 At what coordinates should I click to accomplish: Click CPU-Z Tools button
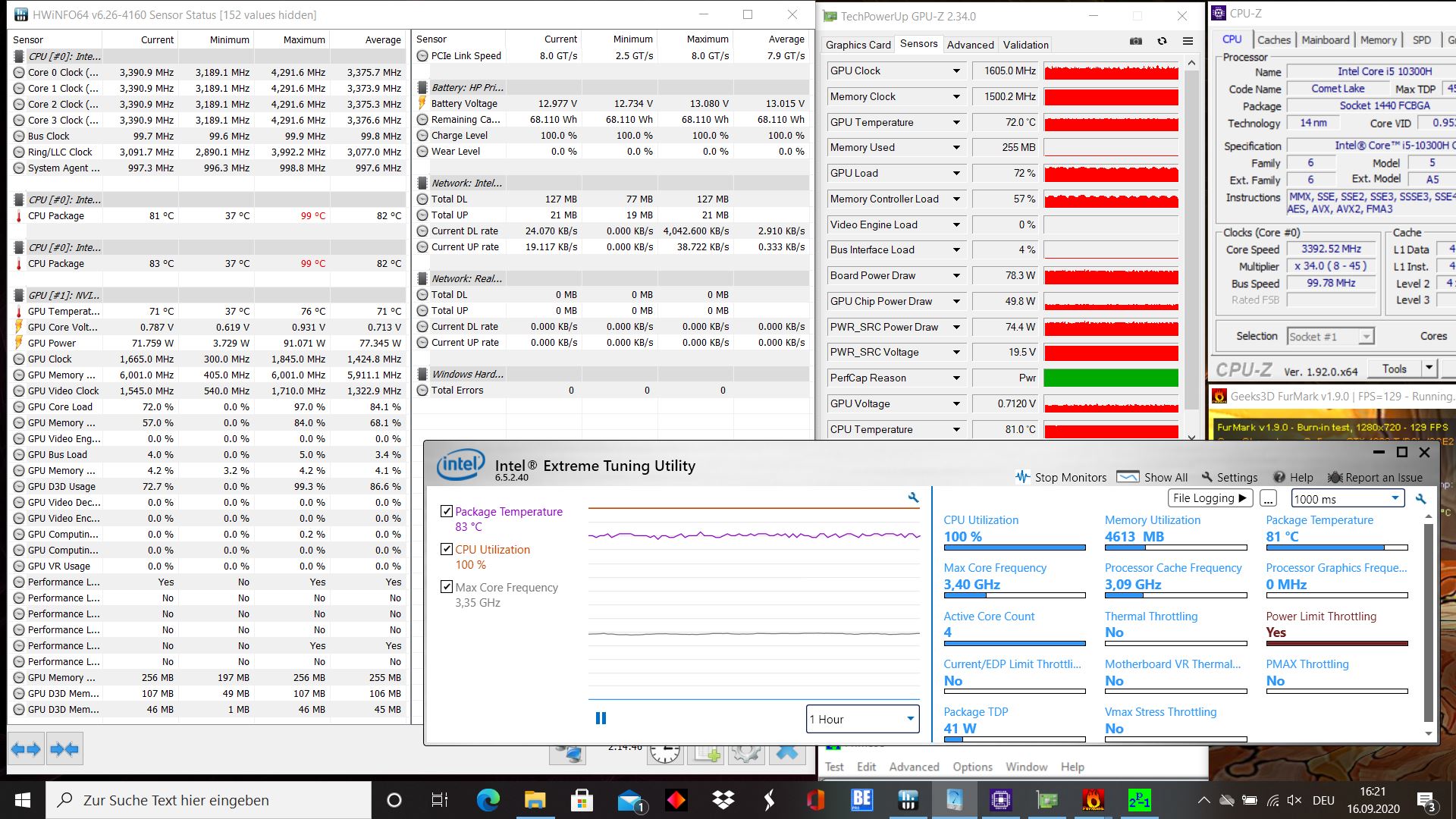point(1394,369)
